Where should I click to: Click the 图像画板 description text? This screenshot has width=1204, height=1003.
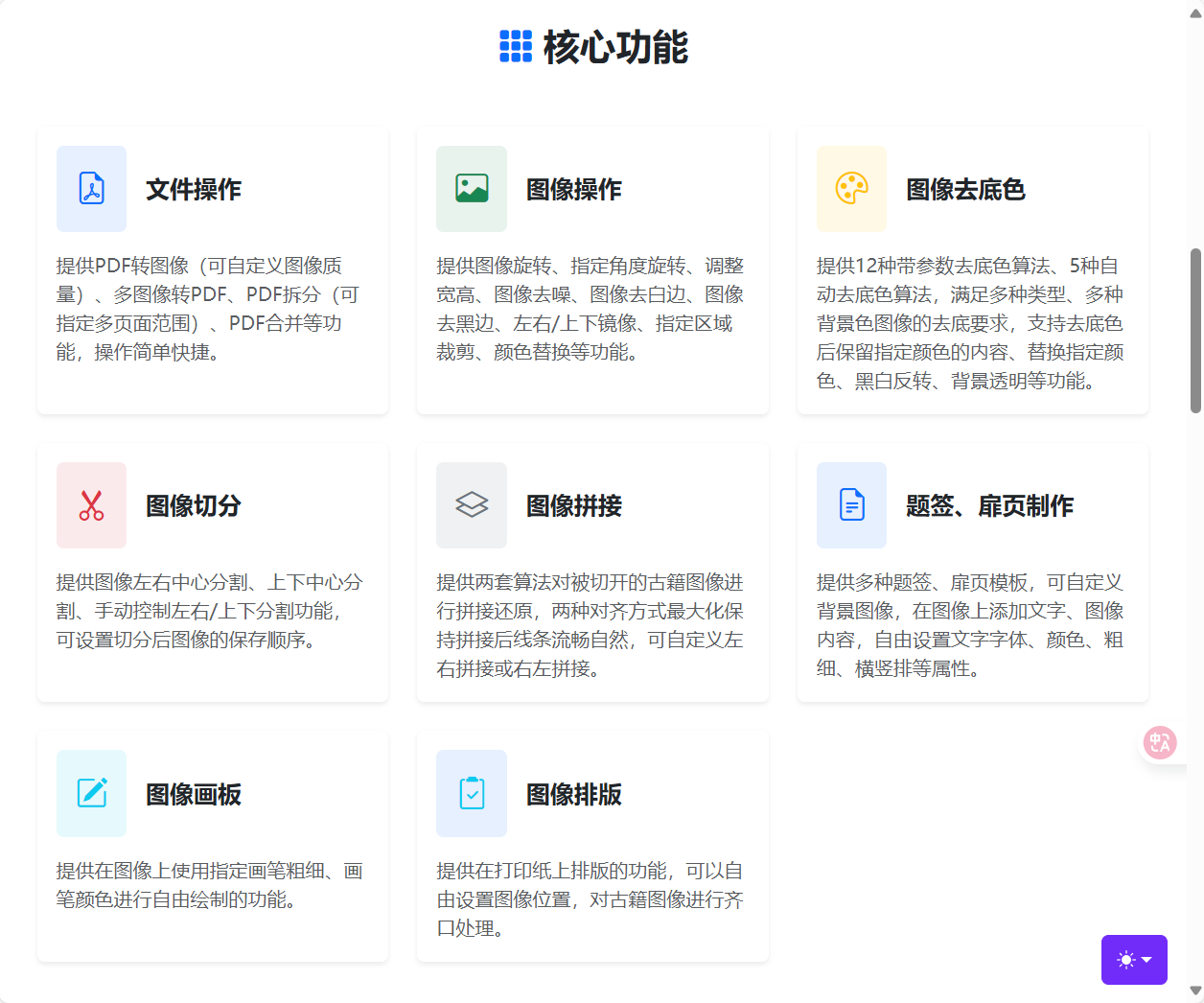209,885
